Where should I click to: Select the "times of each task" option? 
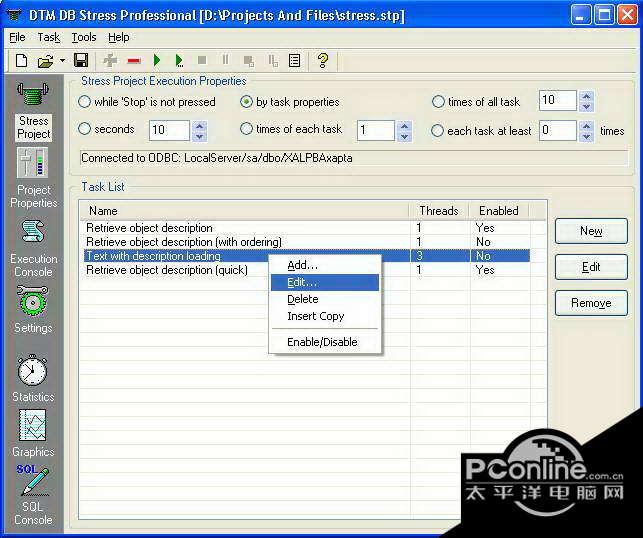click(291, 129)
